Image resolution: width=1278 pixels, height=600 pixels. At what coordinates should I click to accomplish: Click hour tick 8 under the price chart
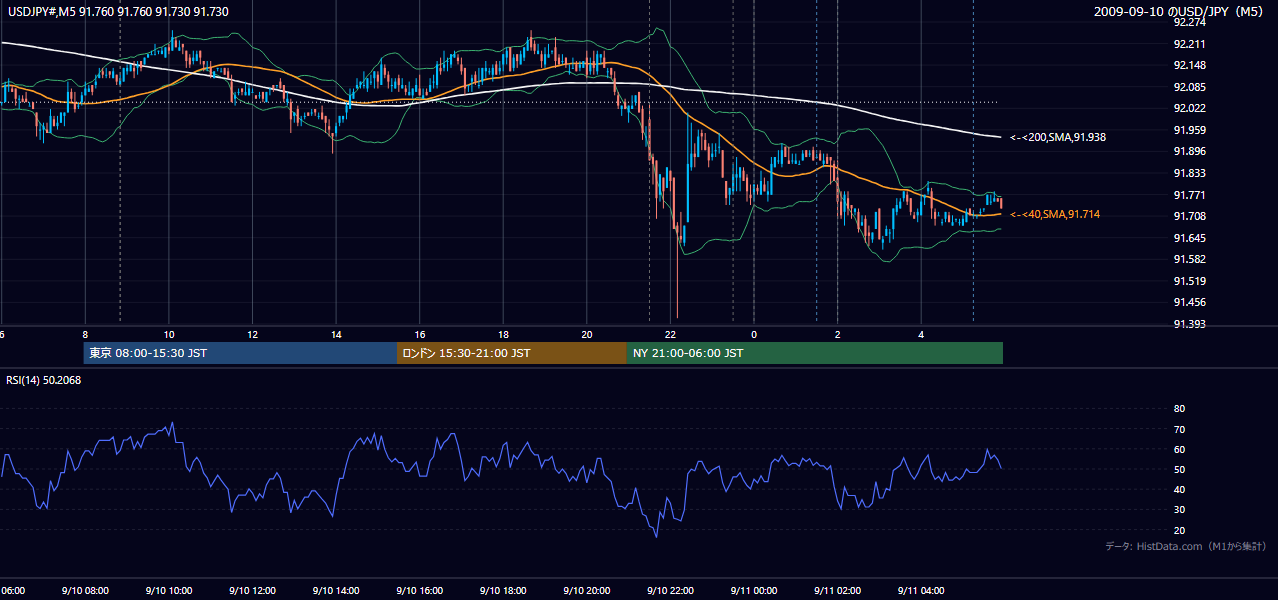pos(85,335)
